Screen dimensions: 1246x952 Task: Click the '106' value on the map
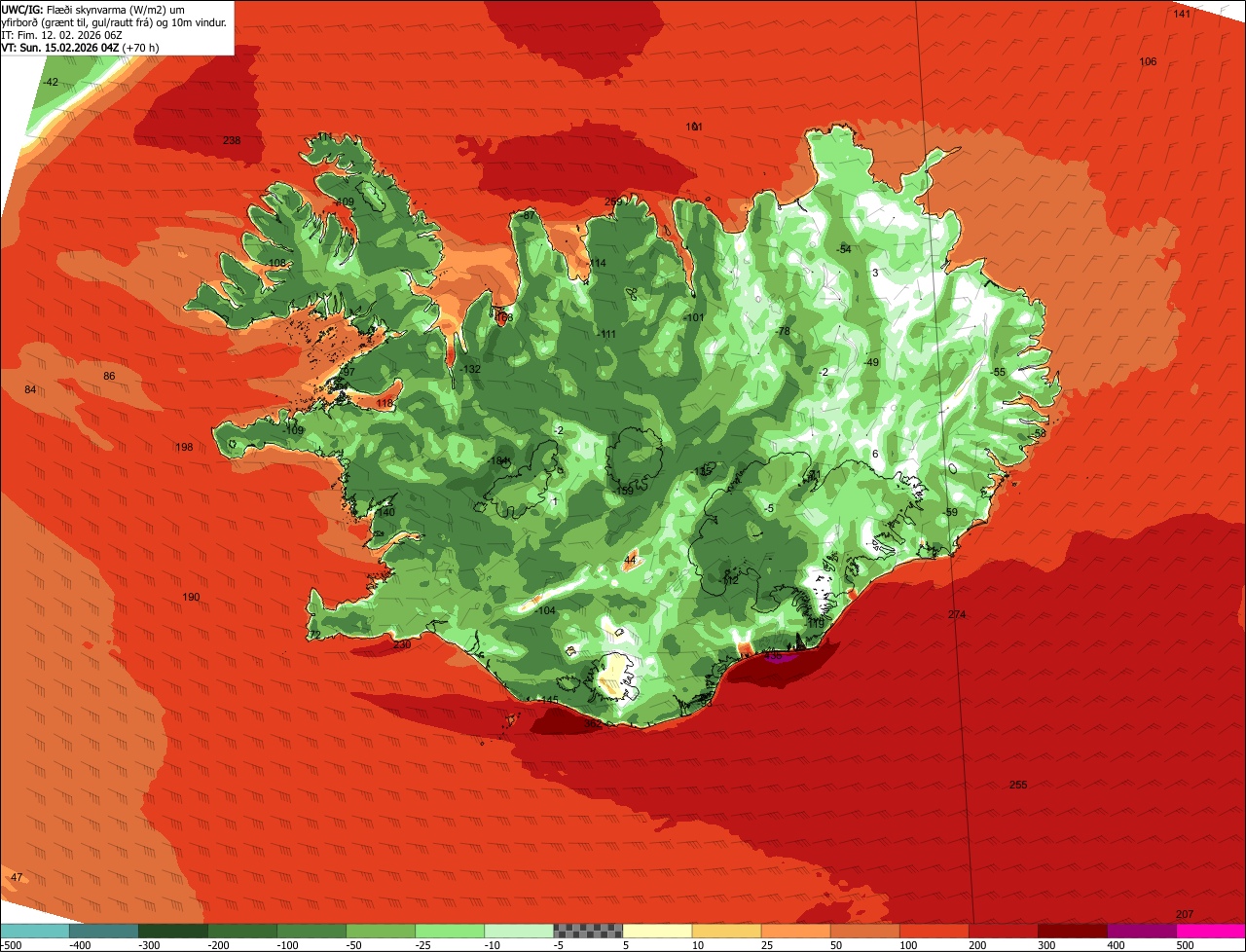[1149, 61]
